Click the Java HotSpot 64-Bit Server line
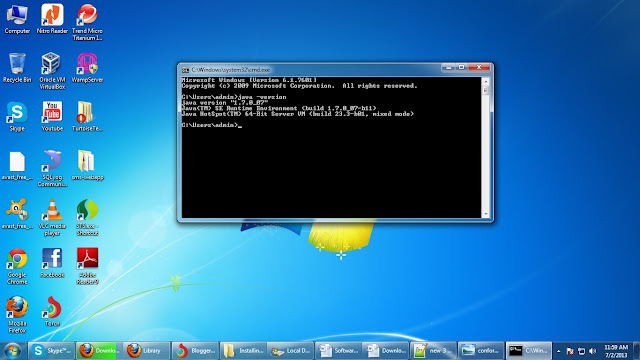 coord(298,114)
